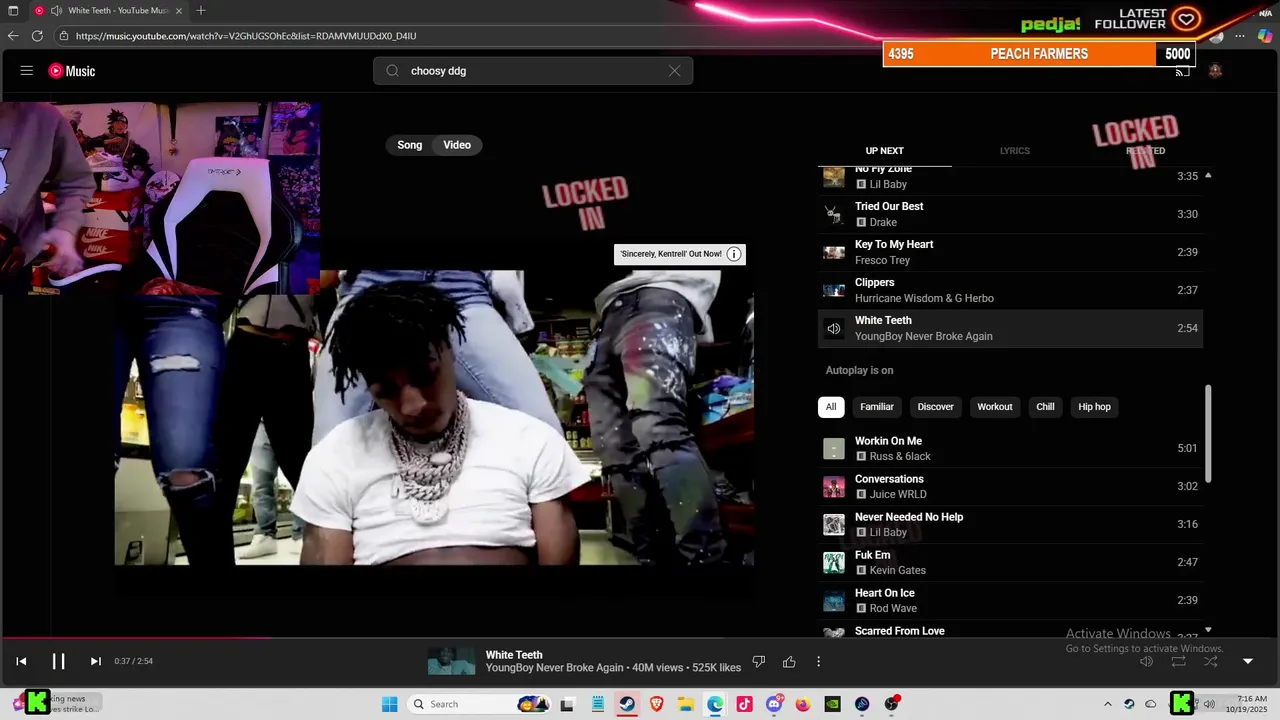Switch playback to Video mode
The width and height of the screenshot is (1280, 720).
click(457, 145)
